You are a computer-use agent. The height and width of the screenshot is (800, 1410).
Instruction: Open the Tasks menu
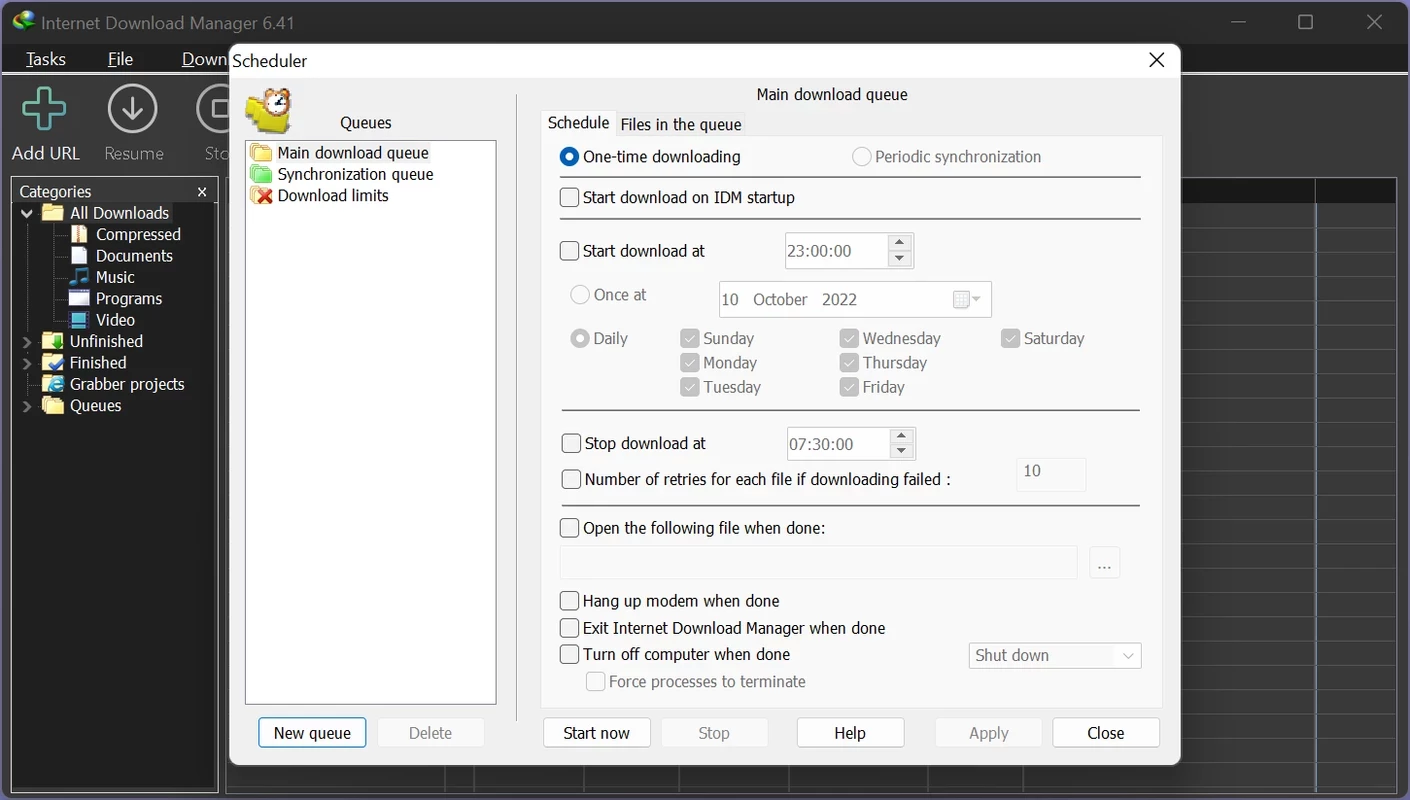point(46,59)
